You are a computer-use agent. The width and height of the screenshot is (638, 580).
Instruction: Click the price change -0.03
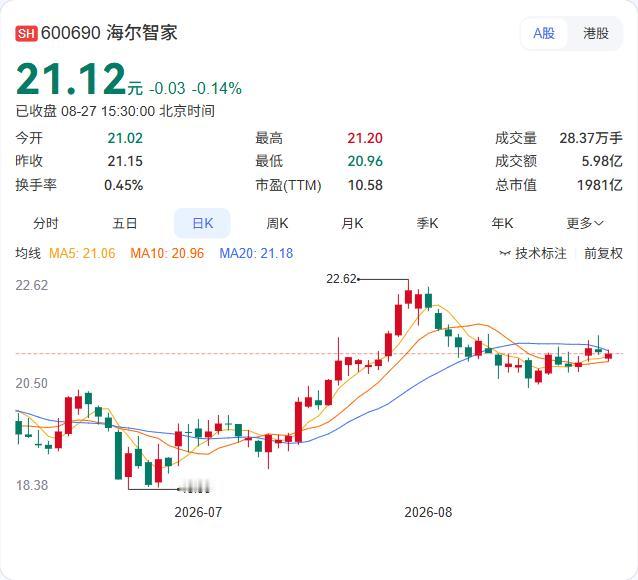click(x=167, y=88)
